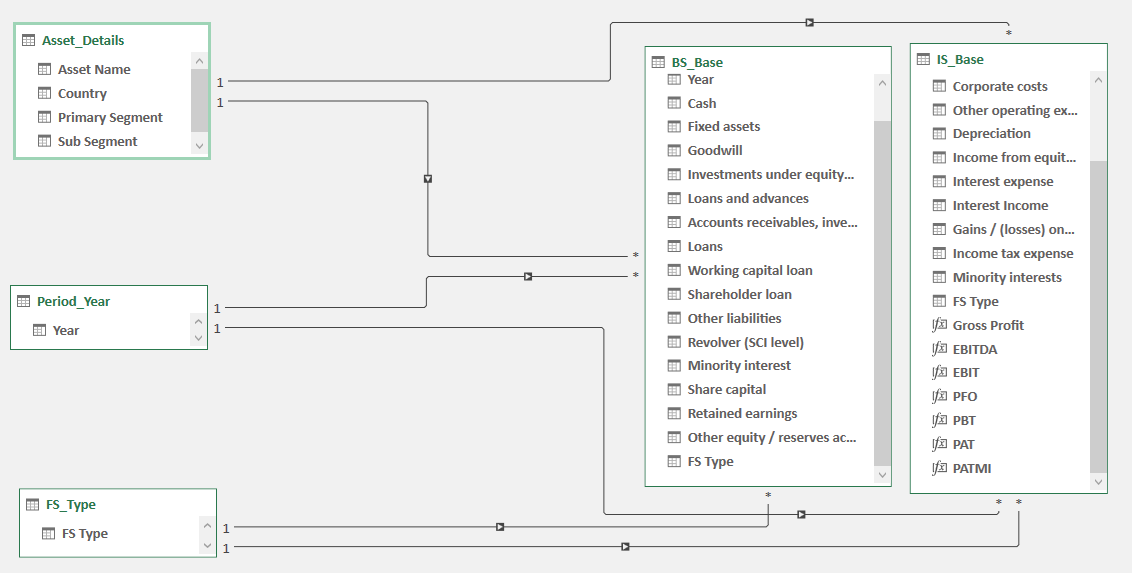This screenshot has height=573, width=1132.
Task: Select the Sub Segment field
Action: tap(97, 141)
